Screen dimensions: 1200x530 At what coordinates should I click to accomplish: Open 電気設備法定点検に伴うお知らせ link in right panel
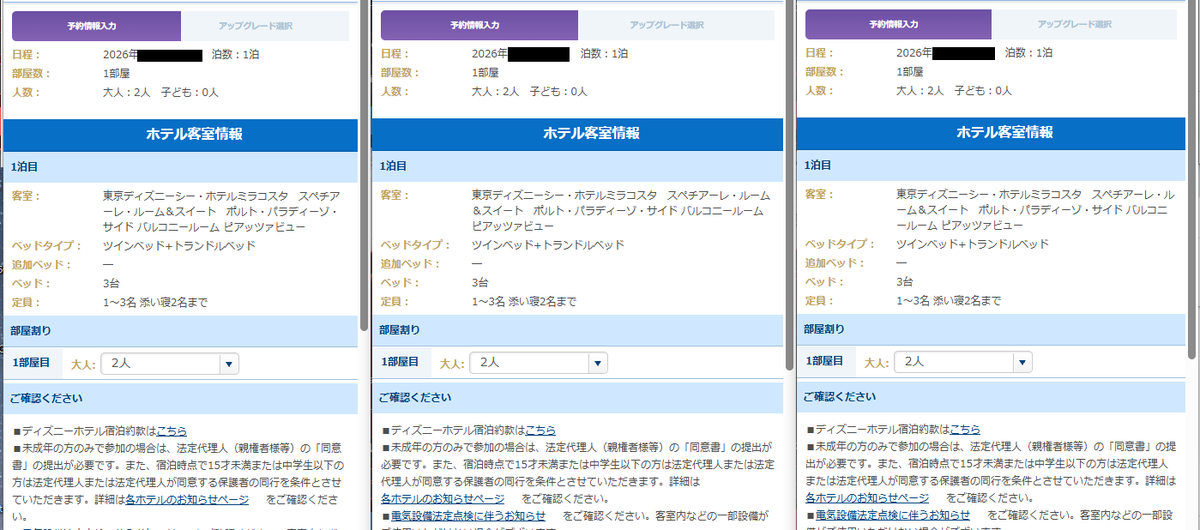tap(893, 515)
